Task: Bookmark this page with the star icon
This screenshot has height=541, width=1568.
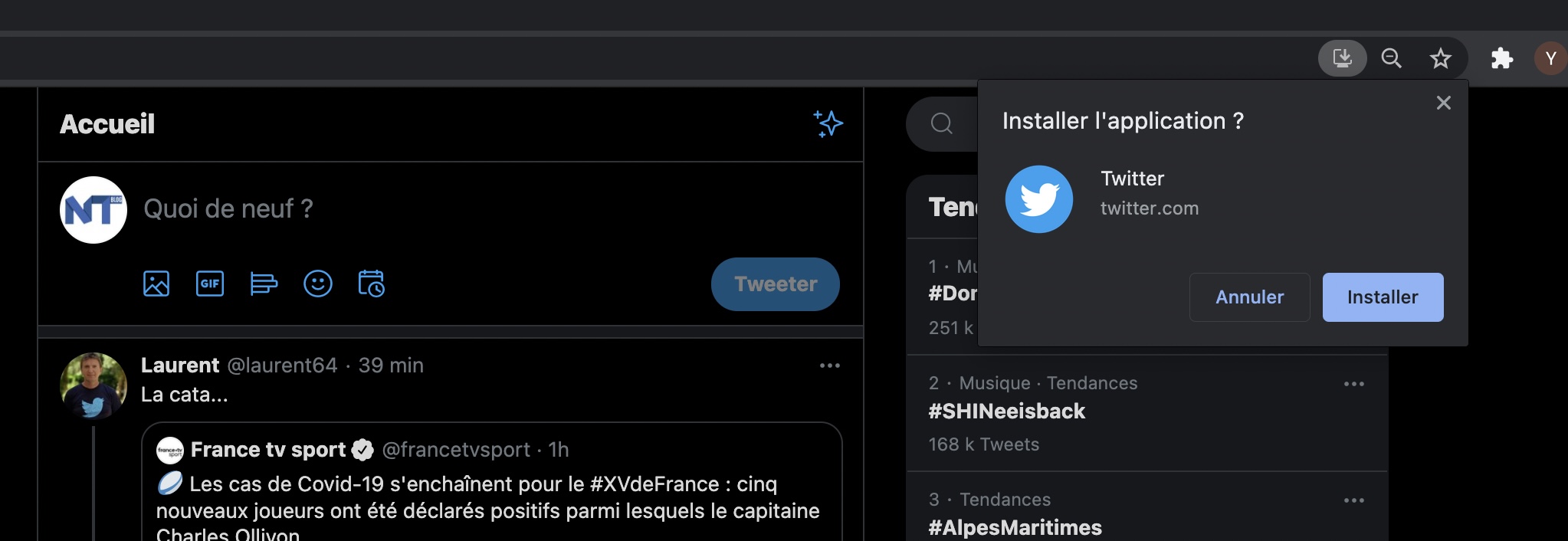Action: click(x=1440, y=58)
